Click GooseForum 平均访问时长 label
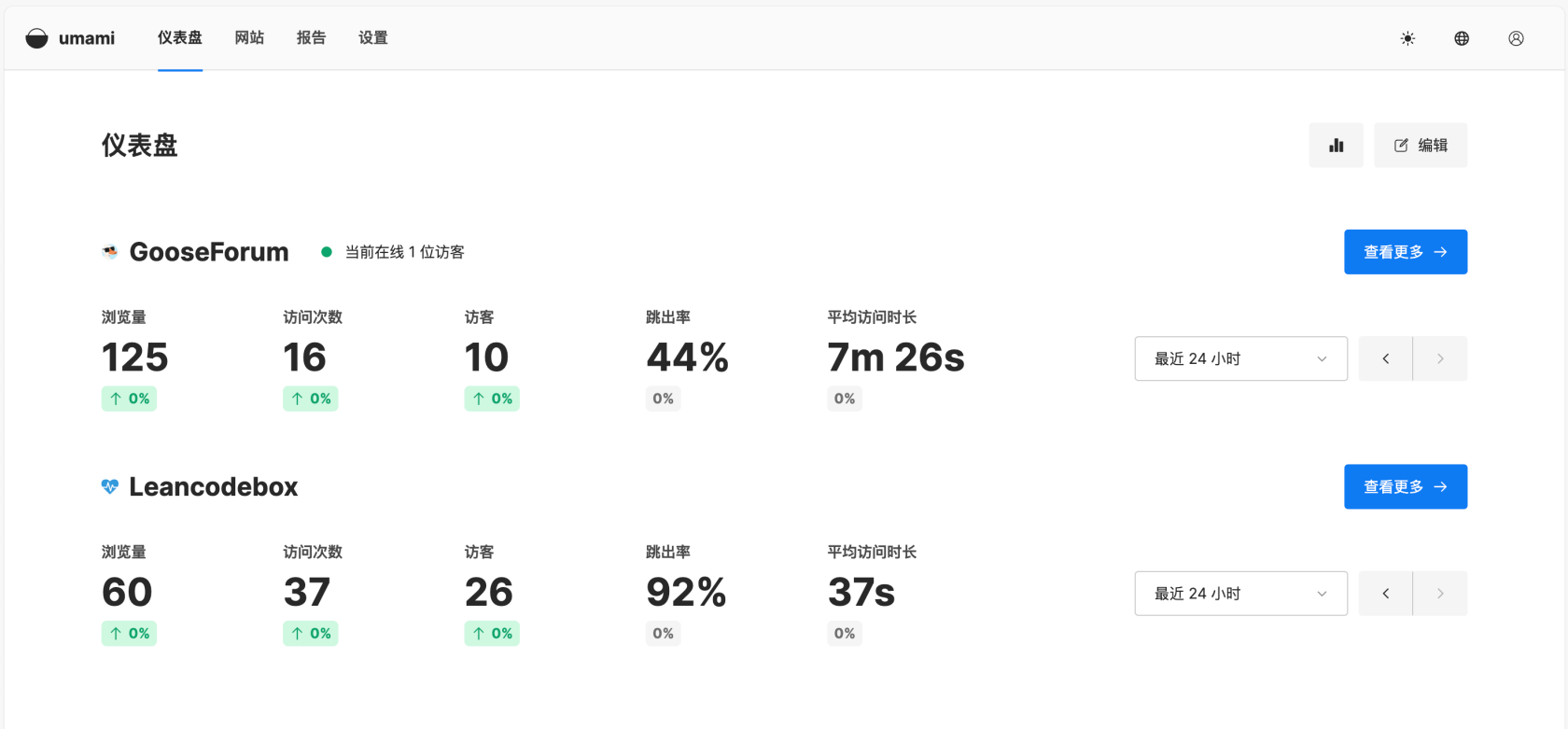 [872, 317]
